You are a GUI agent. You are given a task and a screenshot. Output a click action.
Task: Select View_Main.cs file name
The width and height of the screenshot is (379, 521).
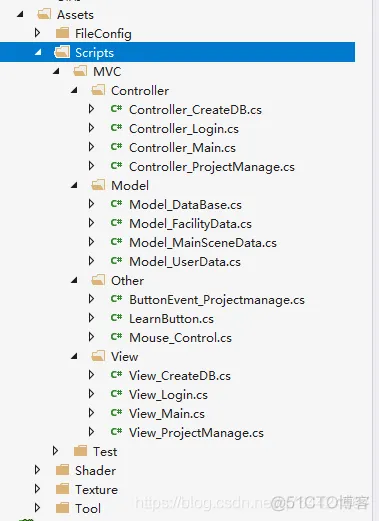(167, 414)
